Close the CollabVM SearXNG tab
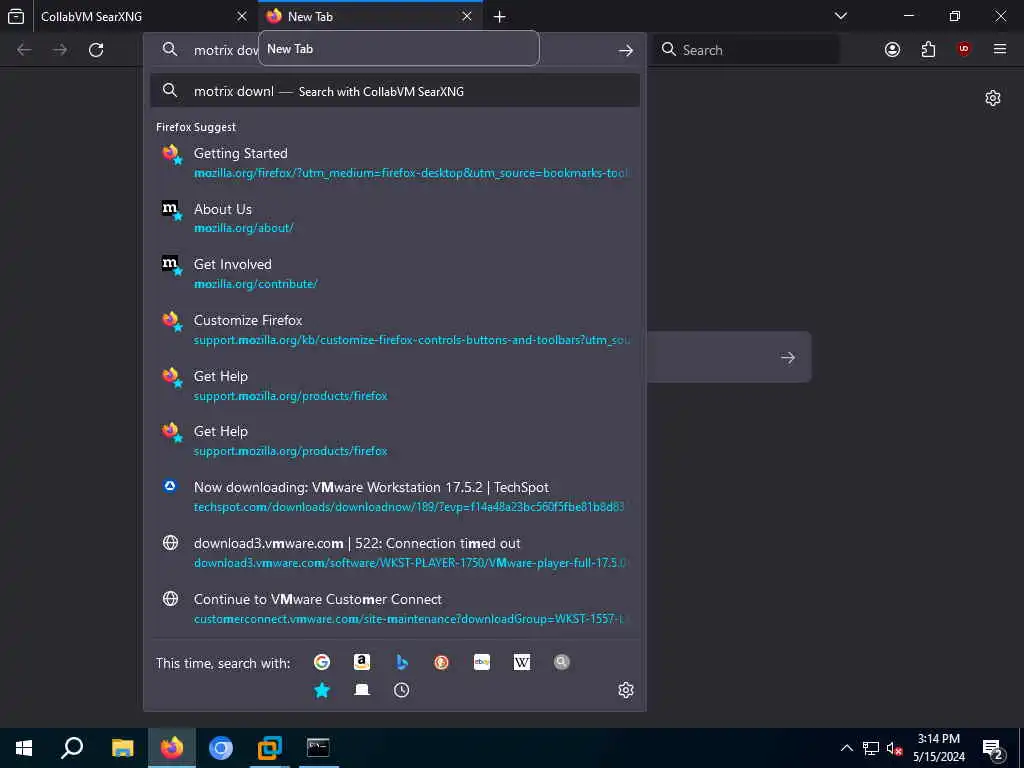Screen dimensions: 1024x768 (x=242, y=16)
